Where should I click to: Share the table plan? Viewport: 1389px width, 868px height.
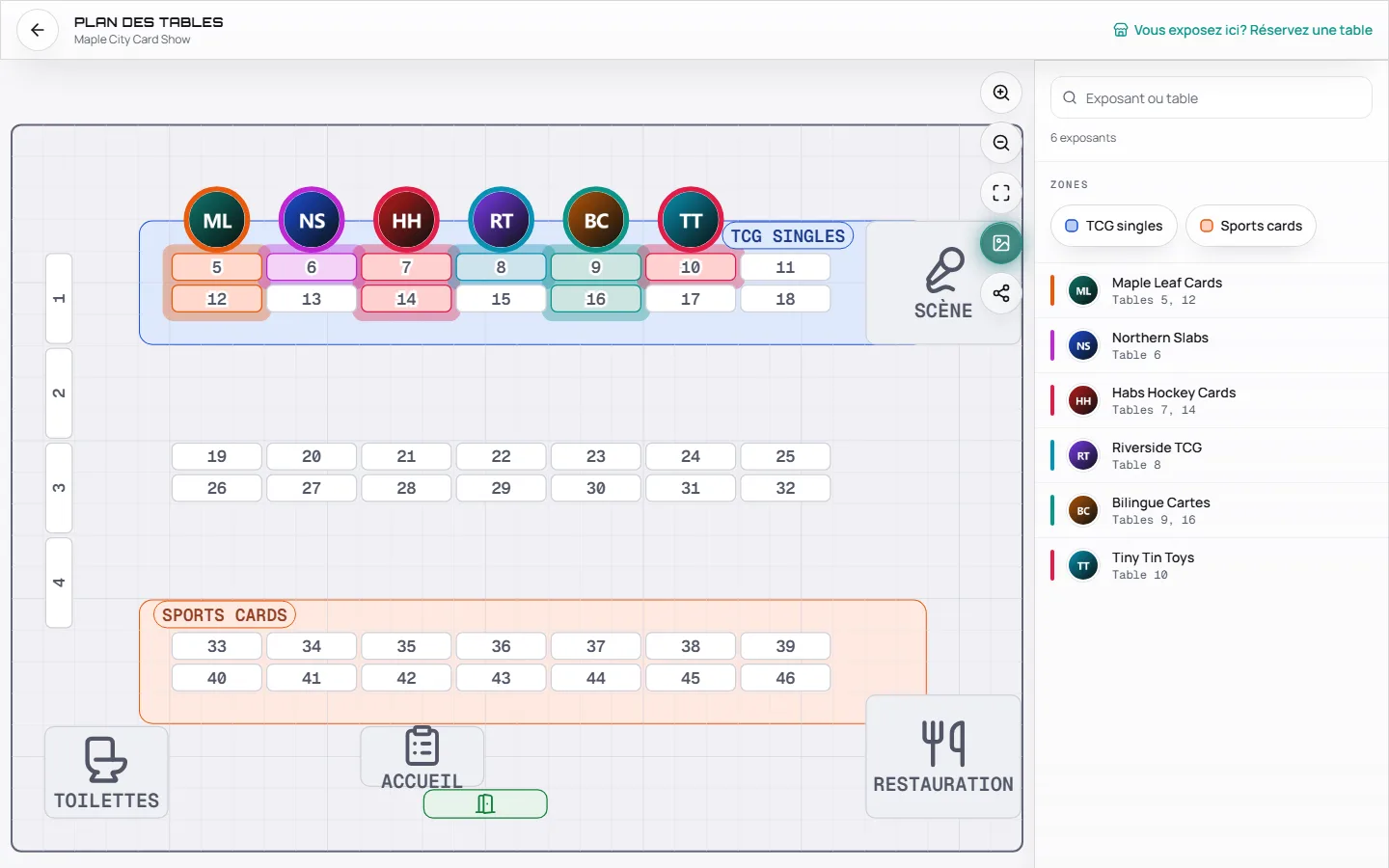(1001, 293)
